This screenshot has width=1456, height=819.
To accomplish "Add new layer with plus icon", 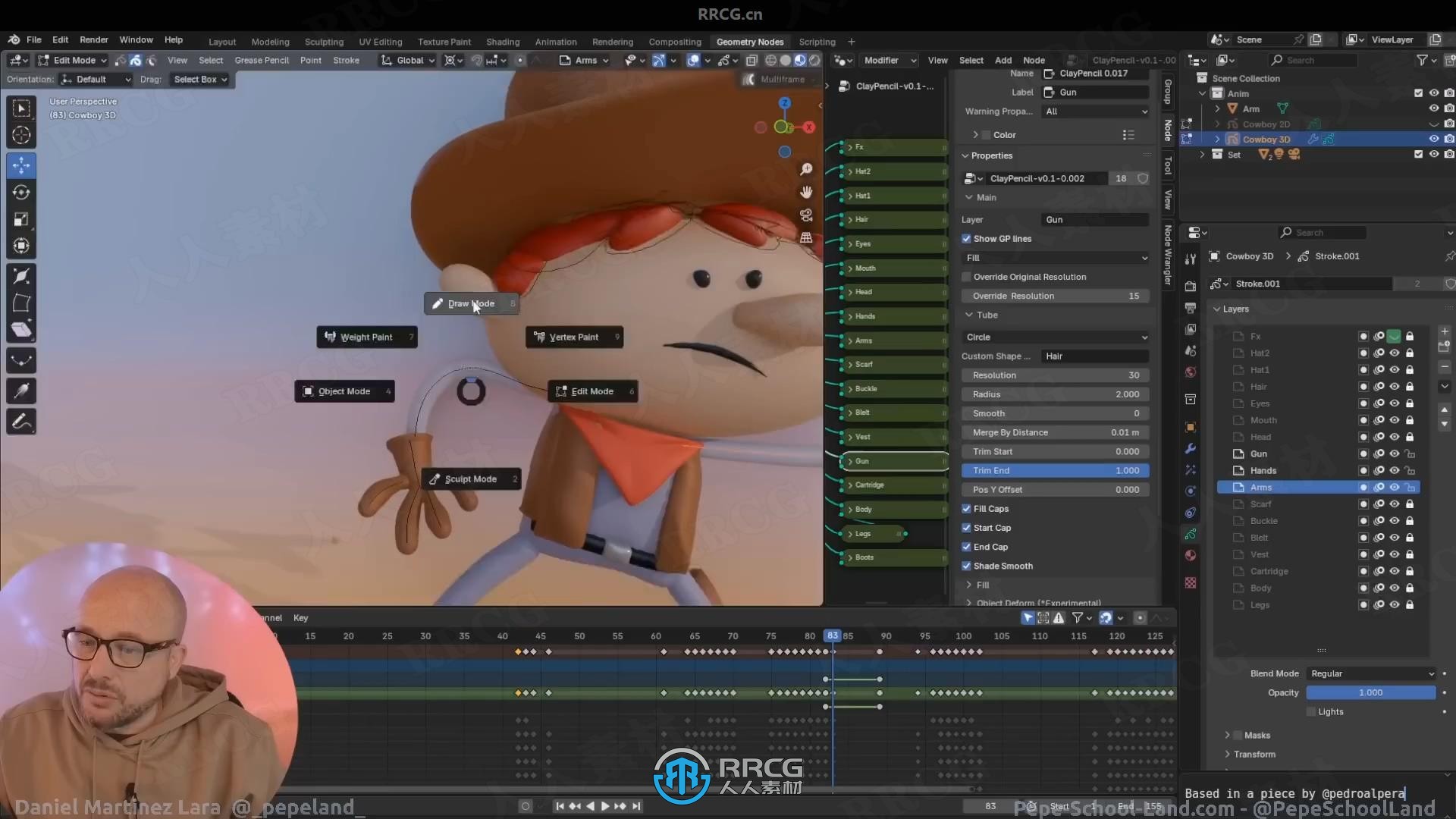I will [x=1445, y=331].
